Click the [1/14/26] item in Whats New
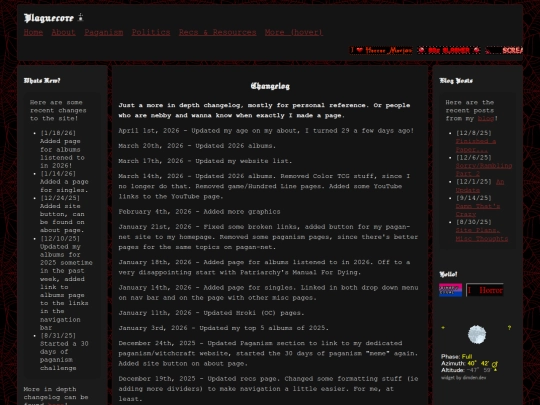Viewport: 540px width, 405px height. coord(64,182)
